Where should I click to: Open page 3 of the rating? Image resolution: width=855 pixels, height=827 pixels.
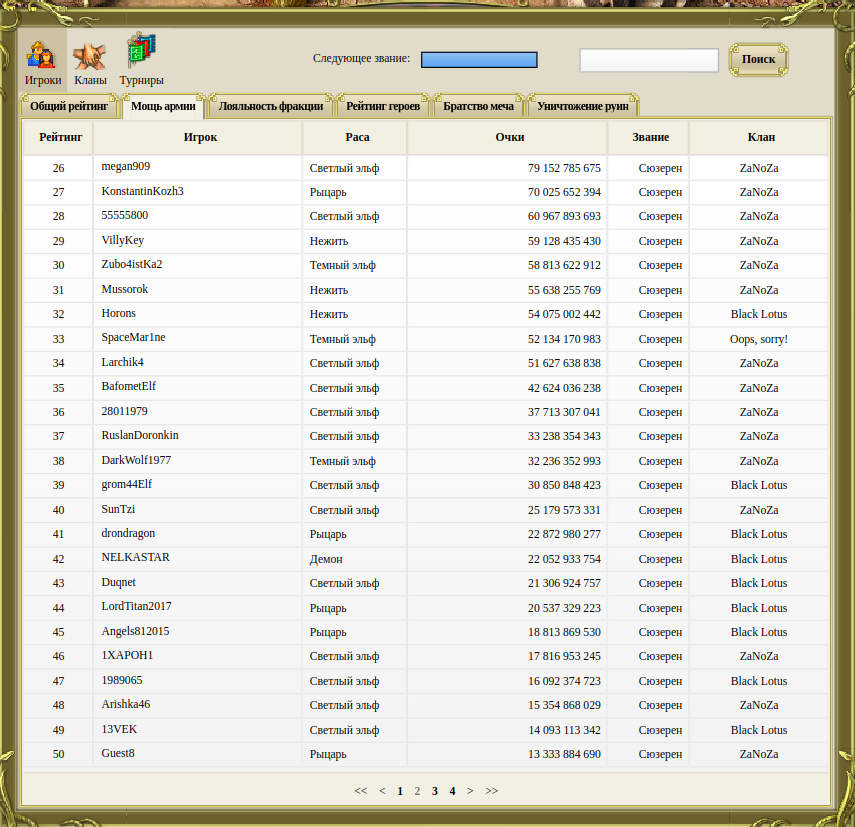(435, 791)
